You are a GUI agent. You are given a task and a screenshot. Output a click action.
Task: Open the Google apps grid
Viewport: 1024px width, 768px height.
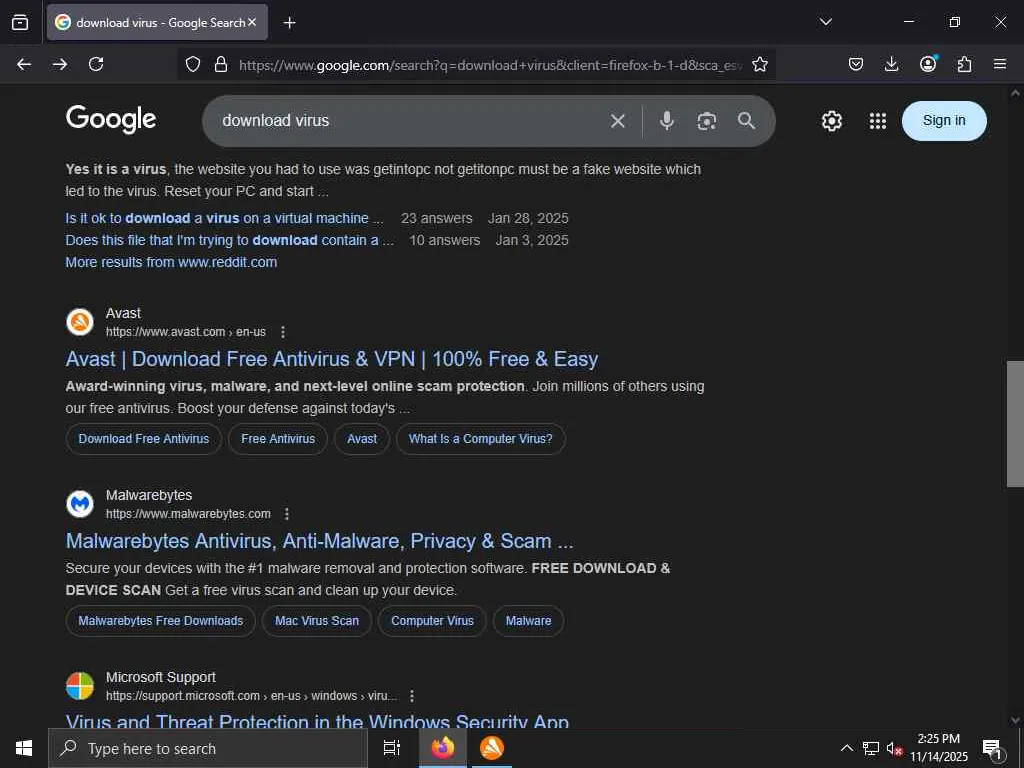(878, 121)
